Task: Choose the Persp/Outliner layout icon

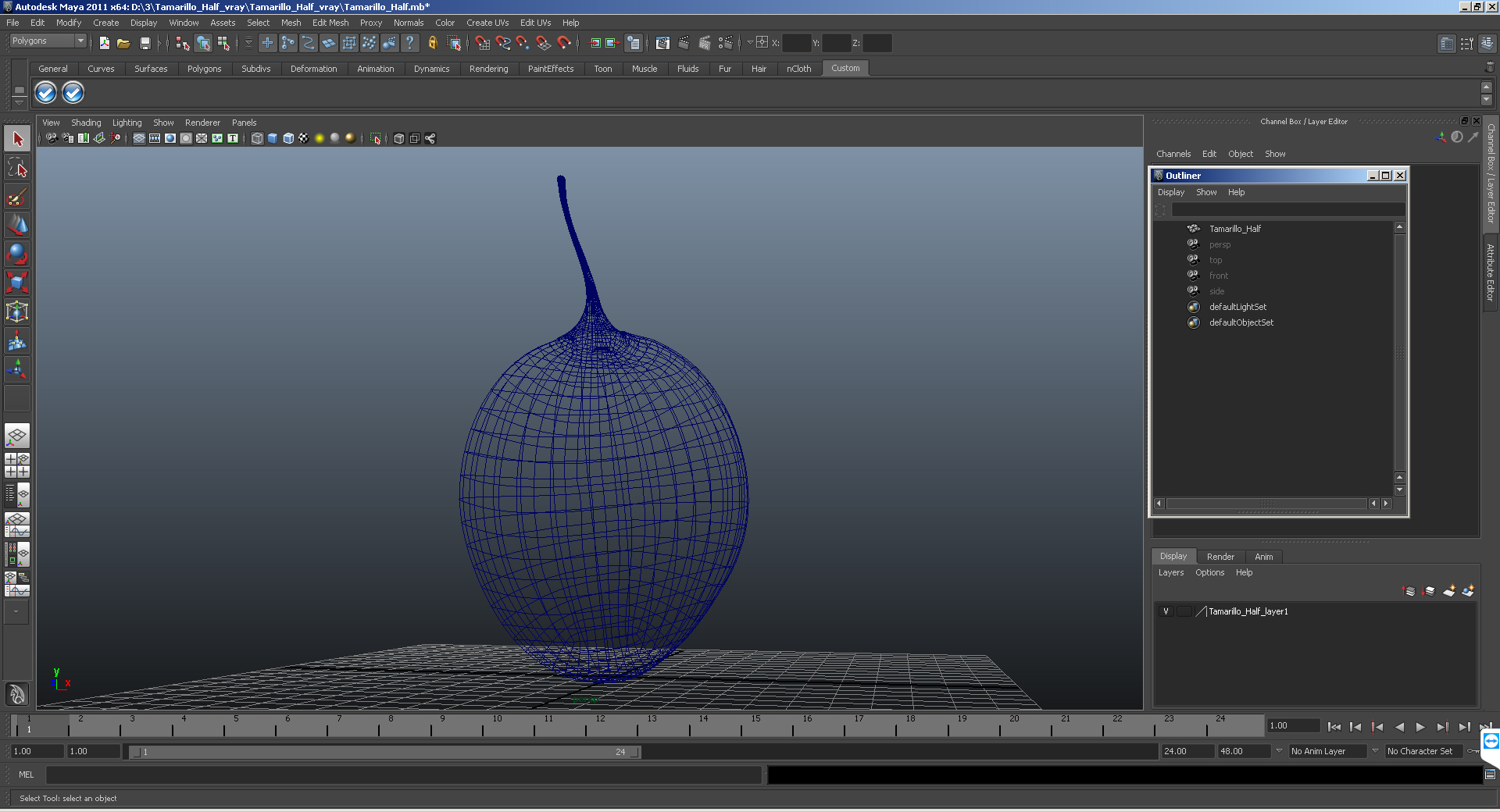Action: (x=17, y=495)
